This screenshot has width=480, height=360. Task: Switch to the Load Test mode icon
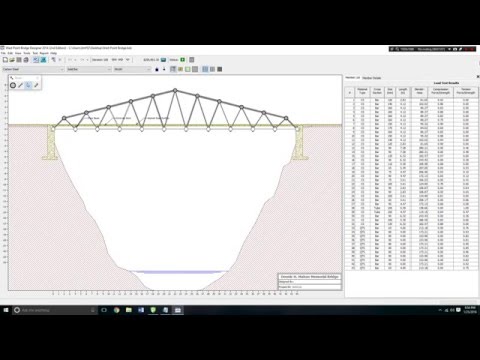[x=43, y=60]
